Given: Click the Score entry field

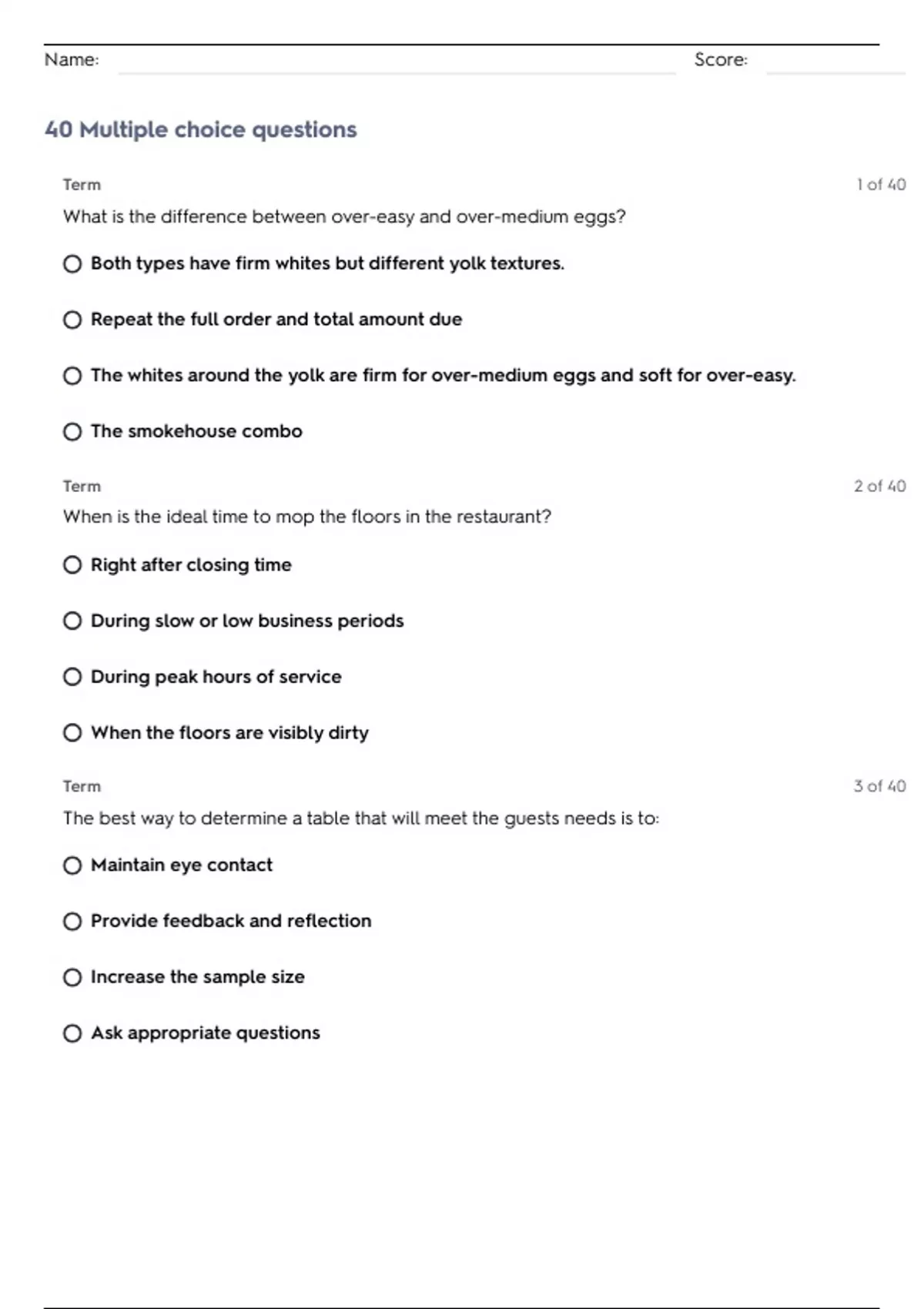Looking at the screenshot, I should click(x=835, y=63).
